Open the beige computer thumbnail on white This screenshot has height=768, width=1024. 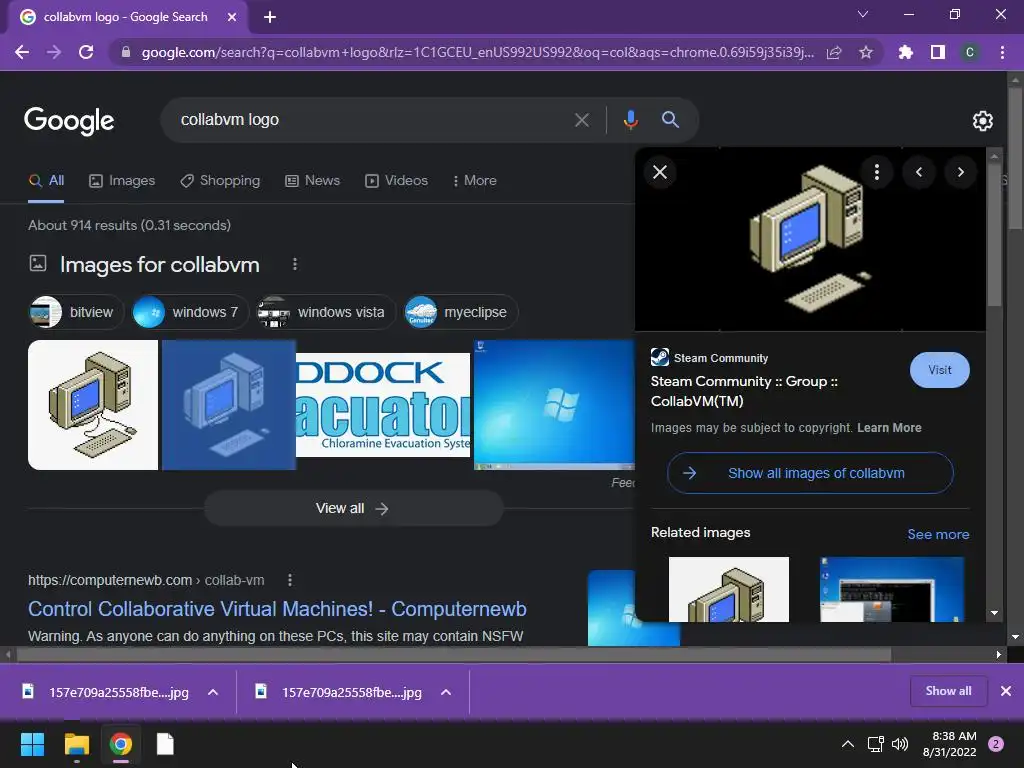click(x=93, y=405)
